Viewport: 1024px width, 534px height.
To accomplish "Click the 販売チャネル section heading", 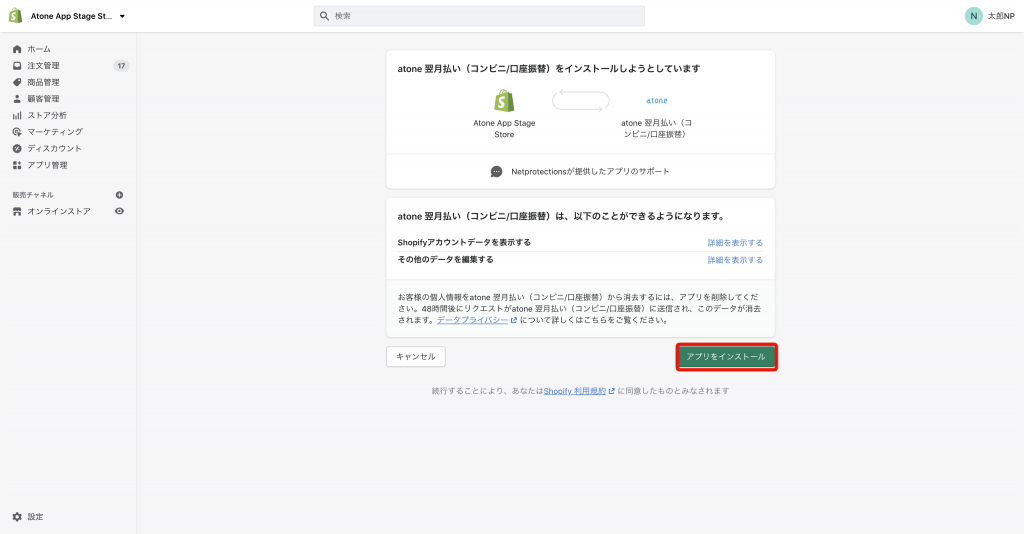I will [33, 195].
